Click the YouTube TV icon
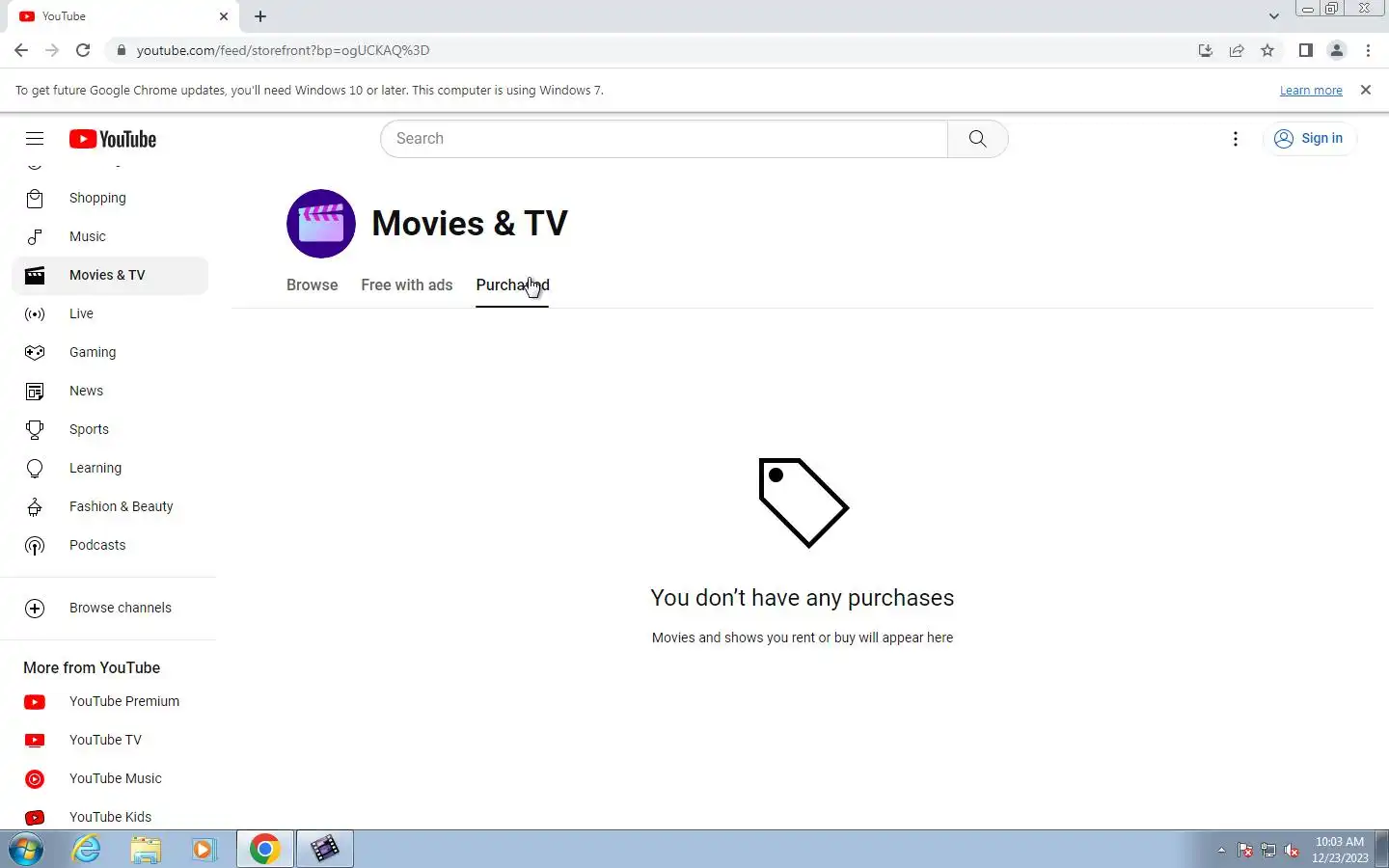The image size is (1389, 868). [x=35, y=741]
